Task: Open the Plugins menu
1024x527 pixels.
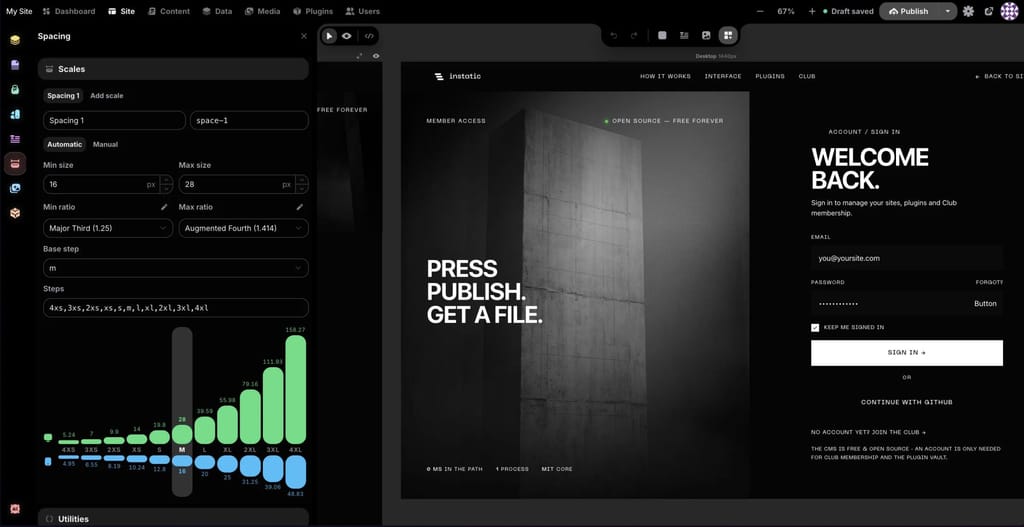Action: [313, 11]
